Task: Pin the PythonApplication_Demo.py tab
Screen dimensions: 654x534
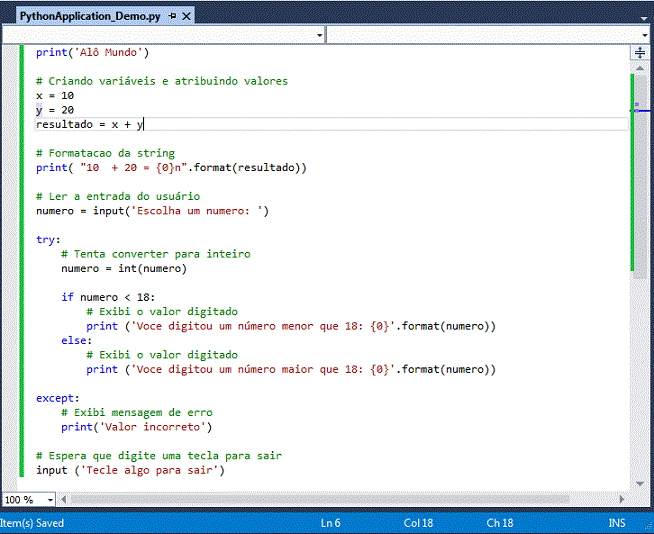Action: point(173,16)
